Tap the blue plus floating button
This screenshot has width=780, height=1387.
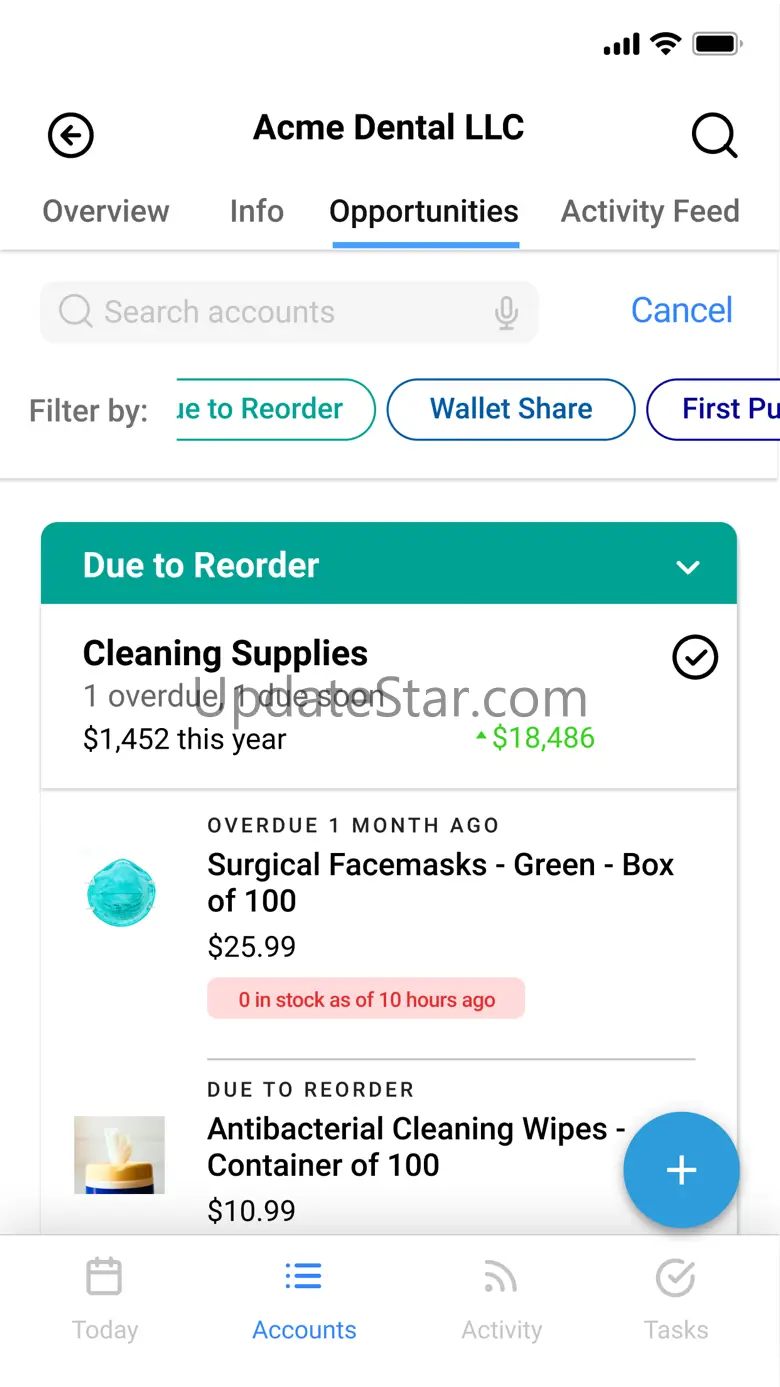click(x=681, y=1170)
